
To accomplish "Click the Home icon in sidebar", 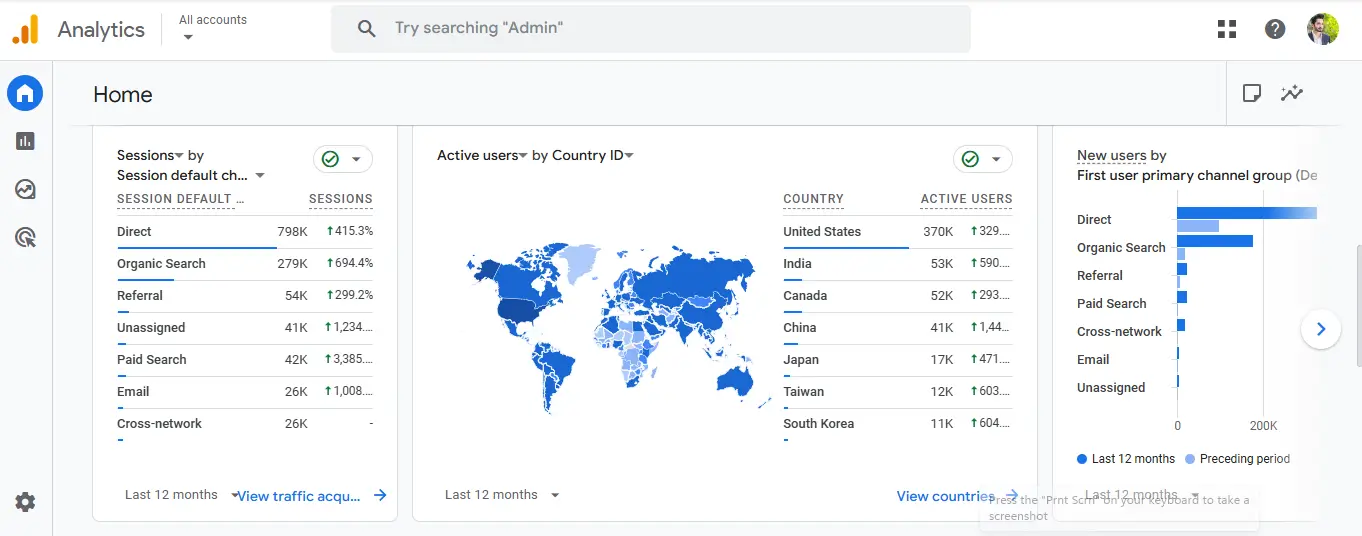I will (x=25, y=94).
